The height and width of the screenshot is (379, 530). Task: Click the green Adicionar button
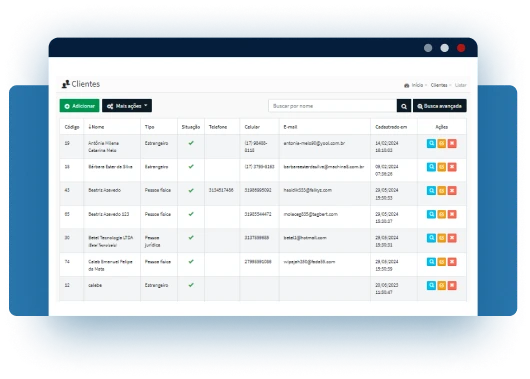pyautogui.click(x=79, y=106)
